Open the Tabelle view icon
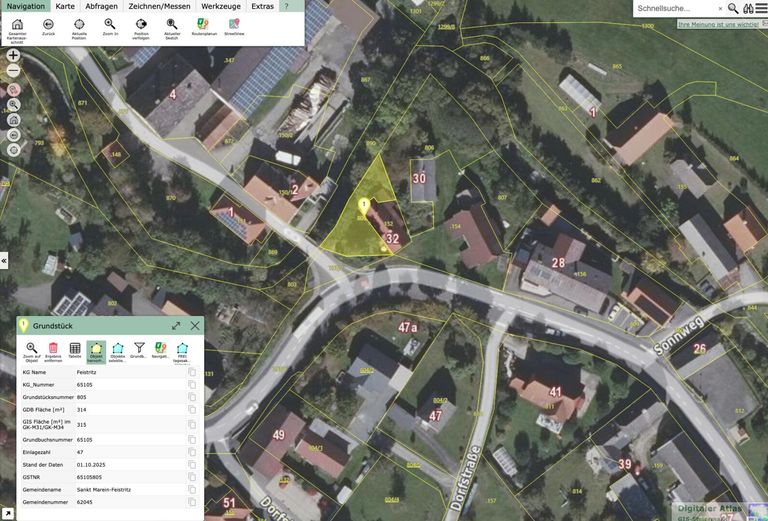Viewport: 768px width, 521px height. pos(75,349)
